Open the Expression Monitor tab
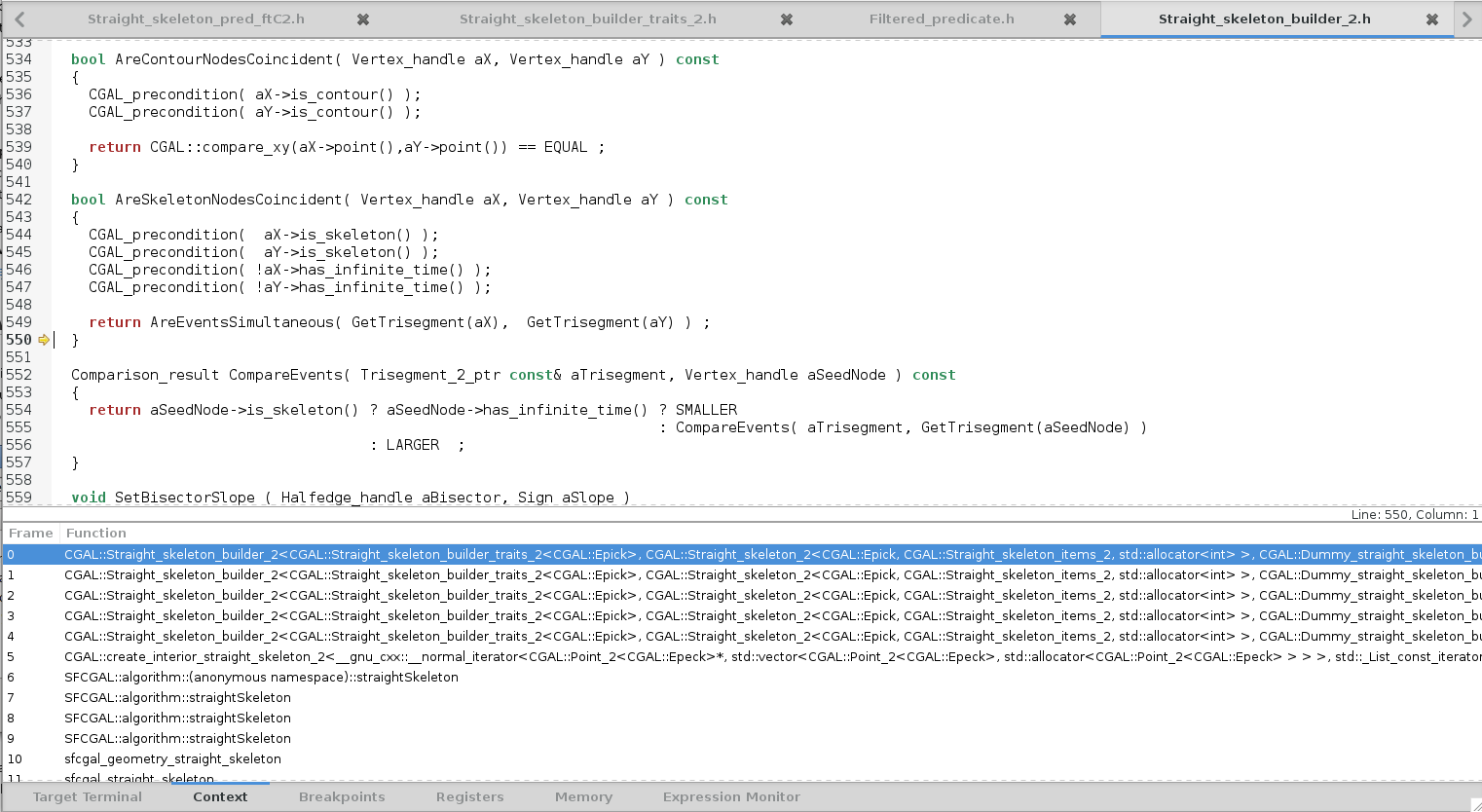Screen dimensions: 1482x812 tap(731, 796)
